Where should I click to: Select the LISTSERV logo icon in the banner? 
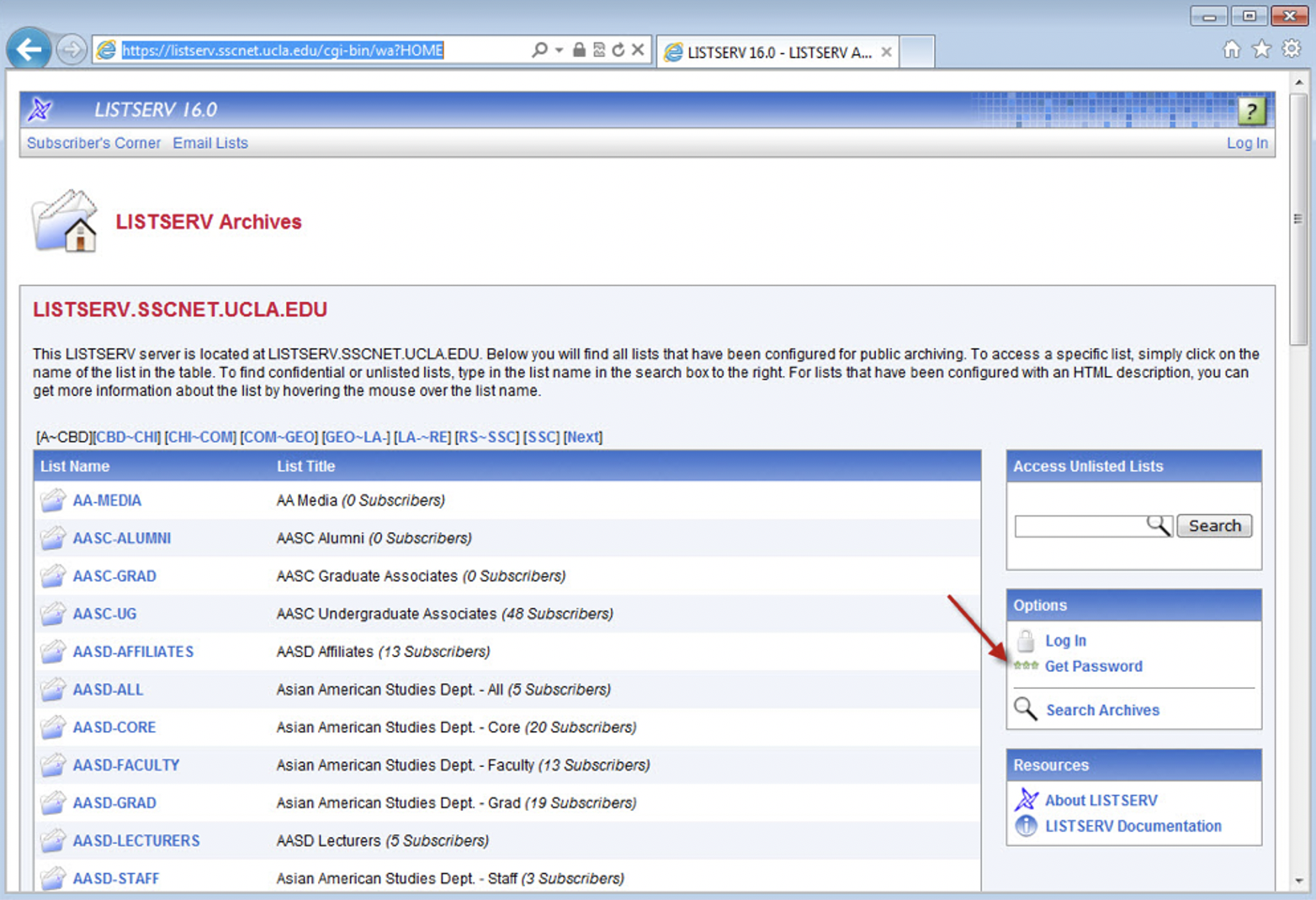pos(40,109)
